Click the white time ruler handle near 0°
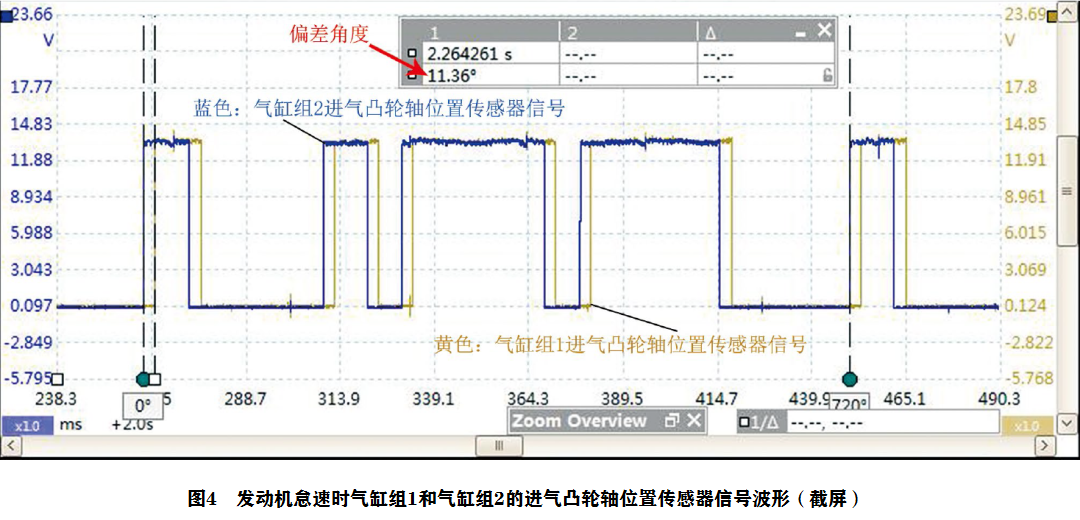Image resolution: width=1080 pixels, height=520 pixels. point(155,379)
